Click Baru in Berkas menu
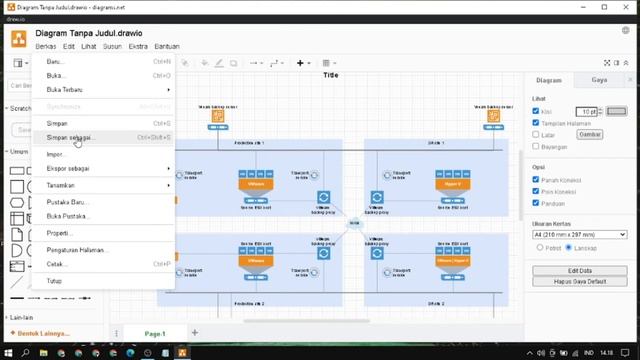The width and height of the screenshot is (640, 360). point(103,62)
